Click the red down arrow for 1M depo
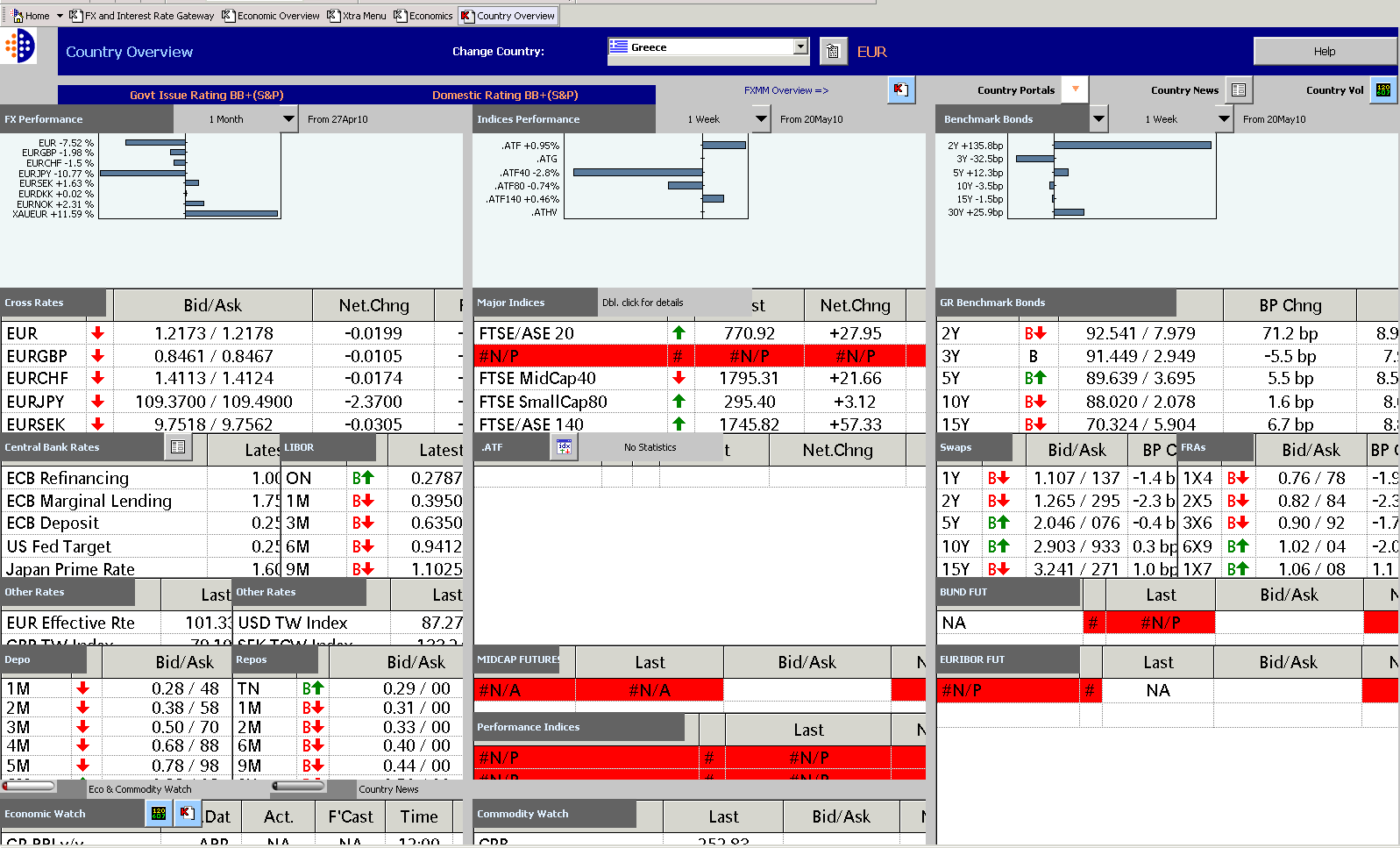Screen dimensions: 1400x848 coord(82,688)
